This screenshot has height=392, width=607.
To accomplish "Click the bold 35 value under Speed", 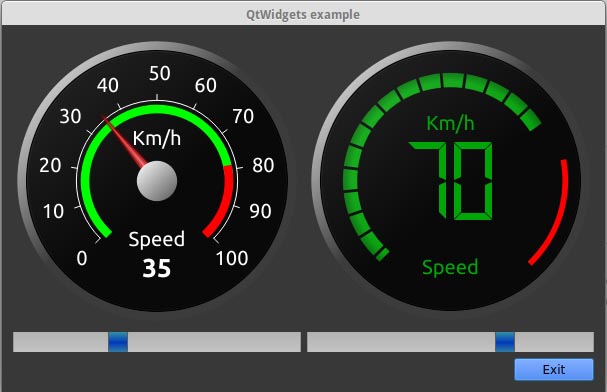I will tap(156, 268).
